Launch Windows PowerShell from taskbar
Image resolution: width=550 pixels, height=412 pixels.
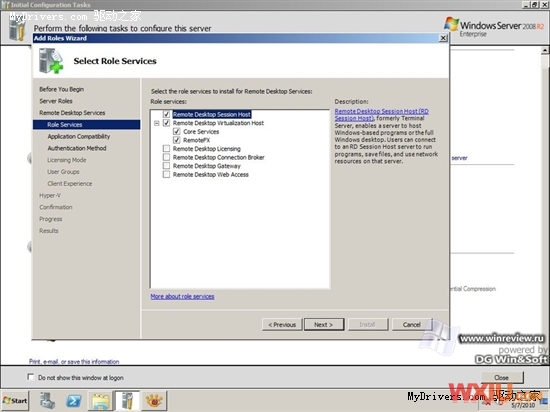(74, 400)
